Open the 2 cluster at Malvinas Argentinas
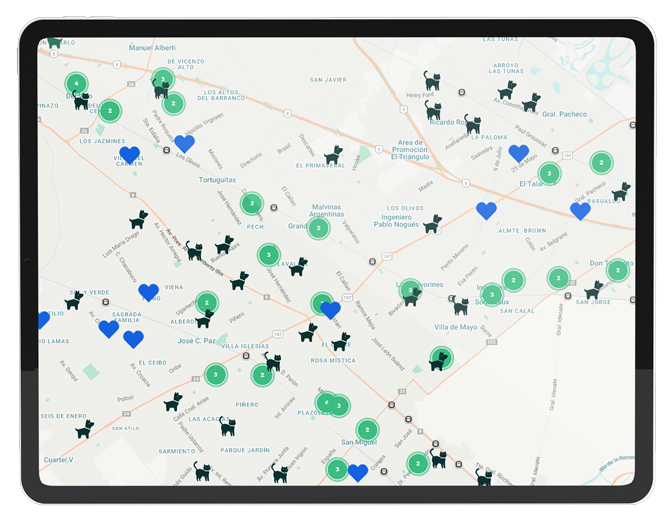Image resolution: width=670 pixels, height=516 pixels. [x=318, y=228]
